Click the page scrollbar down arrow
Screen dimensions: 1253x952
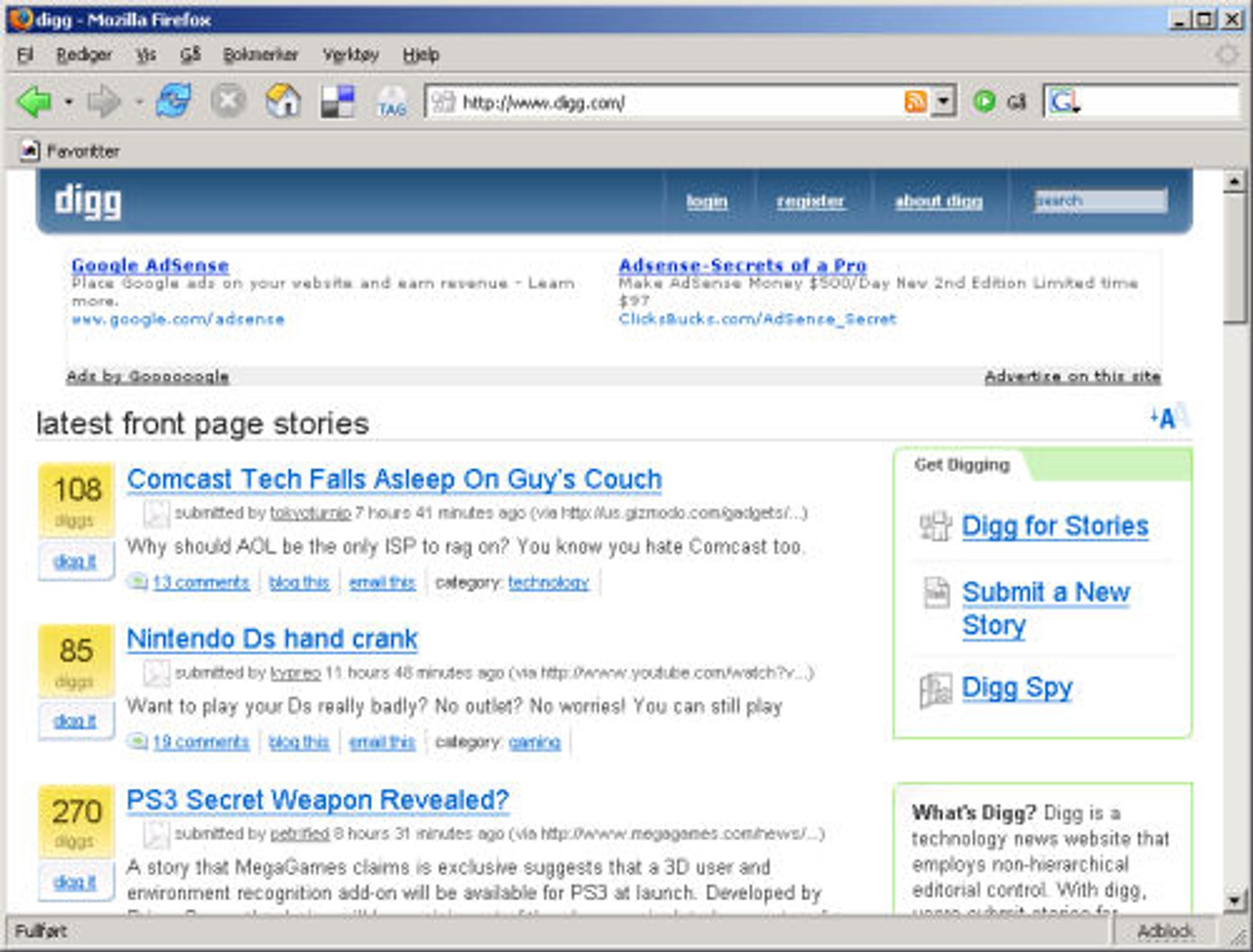pyautogui.click(x=1234, y=901)
